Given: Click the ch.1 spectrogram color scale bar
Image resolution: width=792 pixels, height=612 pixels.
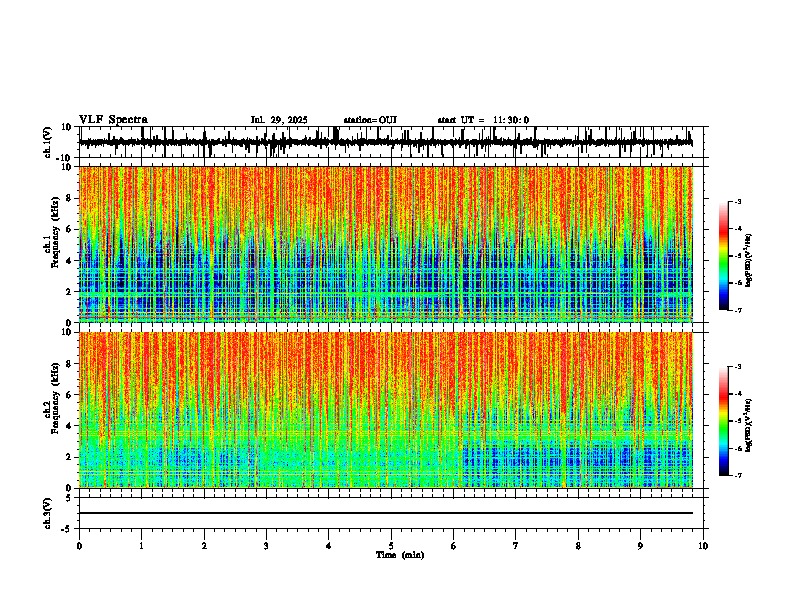Looking at the screenshot, I should pyautogui.click(x=723, y=256).
